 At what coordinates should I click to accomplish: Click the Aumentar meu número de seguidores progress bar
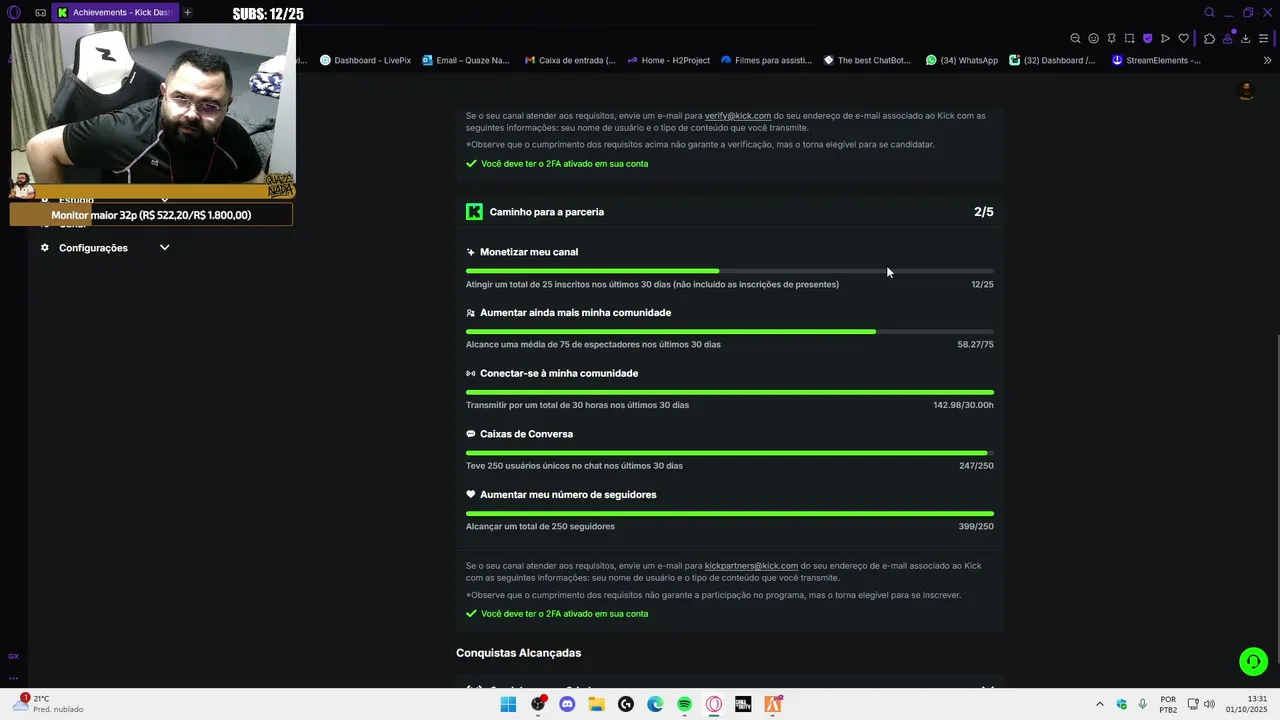click(x=730, y=514)
